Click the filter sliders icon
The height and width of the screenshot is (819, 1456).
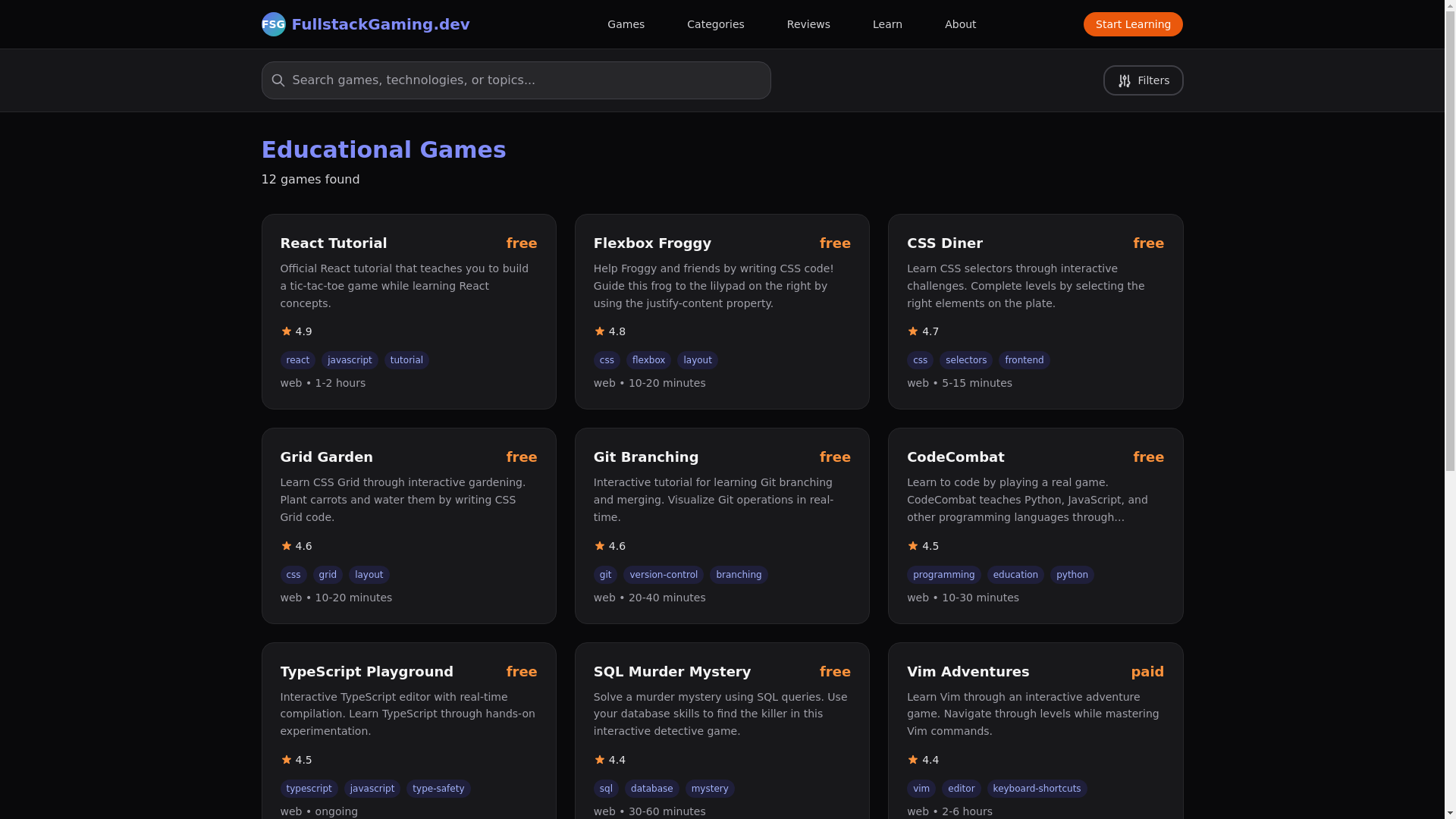(1125, 80)
